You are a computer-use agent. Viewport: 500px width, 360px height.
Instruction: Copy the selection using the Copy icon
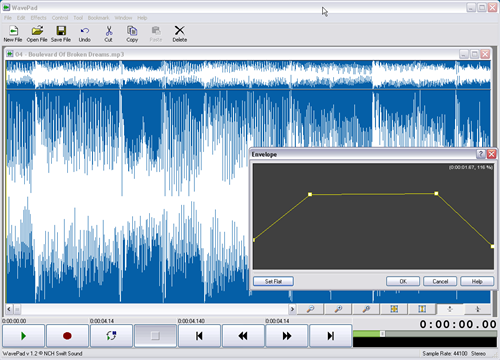[x=132, y=34]
